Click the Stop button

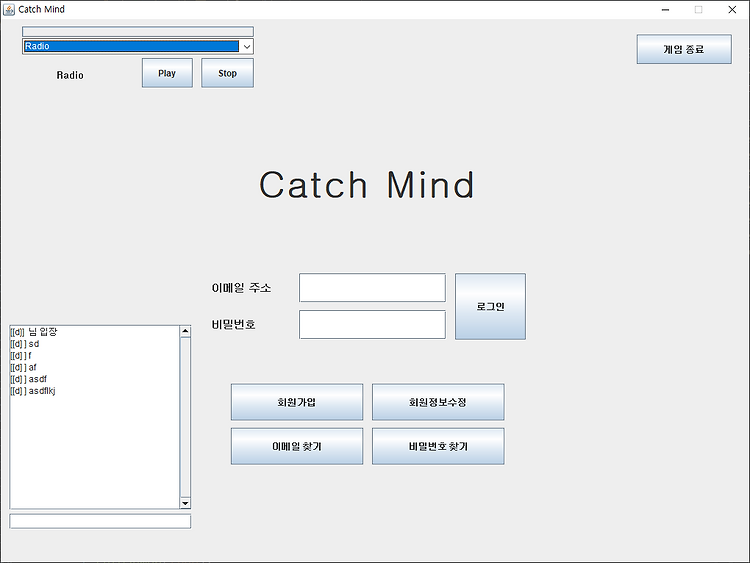point(227,73)
